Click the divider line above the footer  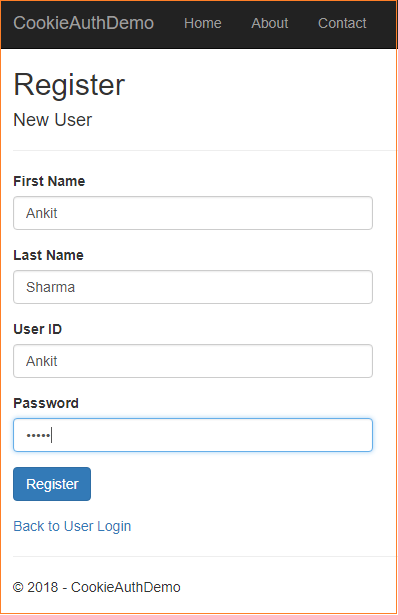coord(205,557)
